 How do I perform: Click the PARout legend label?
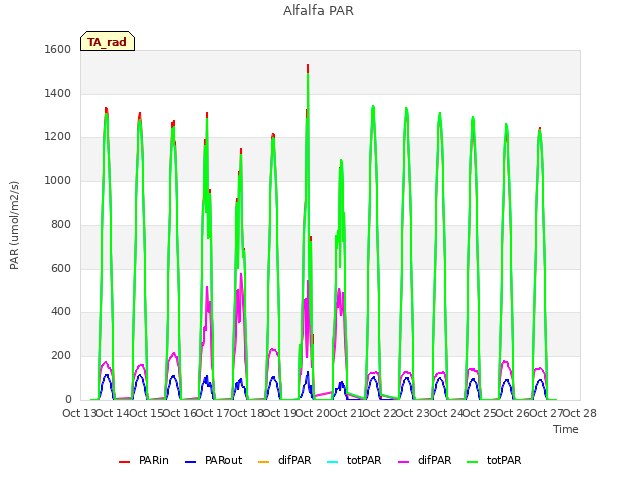pos(223,460)
